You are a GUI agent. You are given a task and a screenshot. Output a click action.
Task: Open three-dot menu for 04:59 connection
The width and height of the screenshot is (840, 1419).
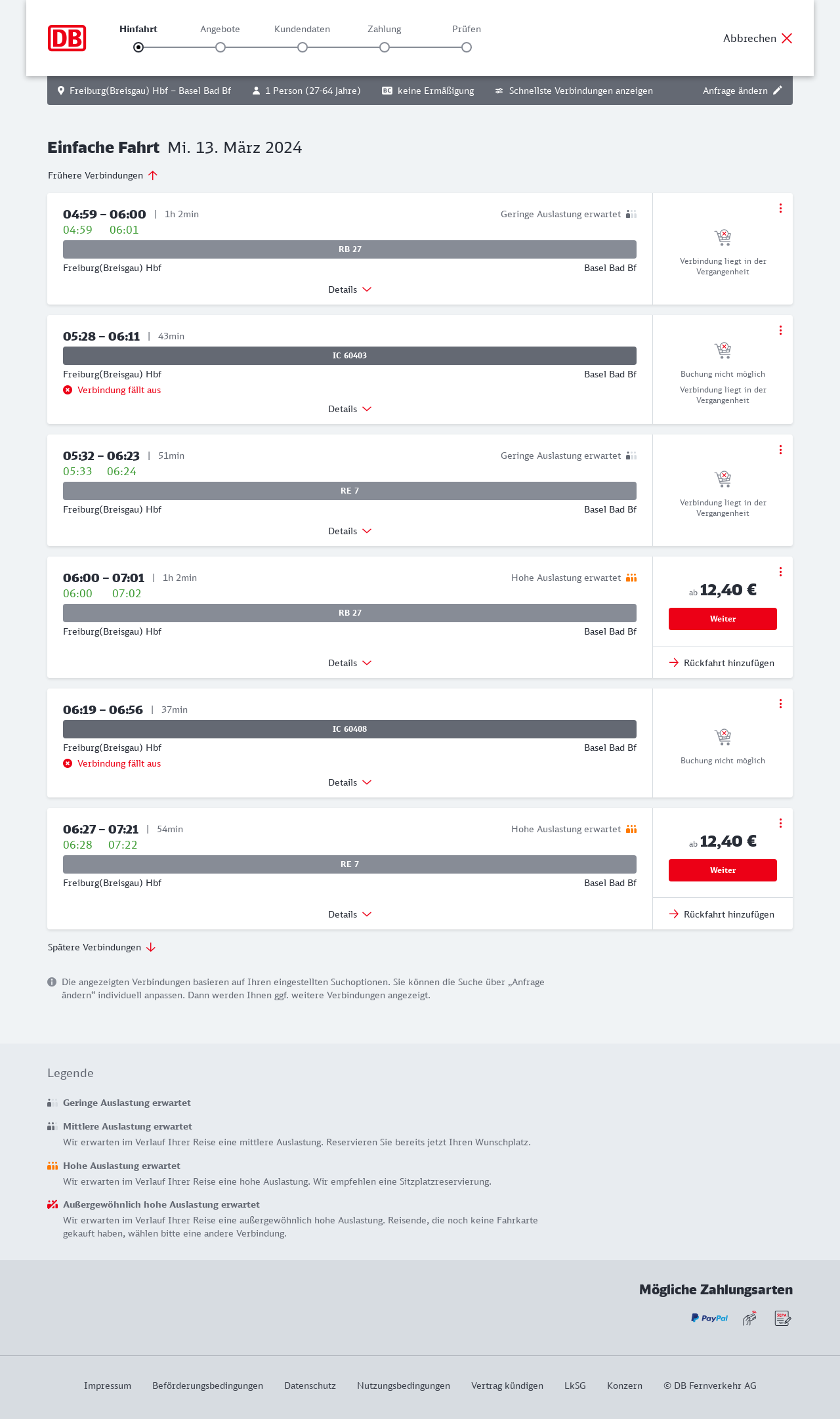point(780,208)
